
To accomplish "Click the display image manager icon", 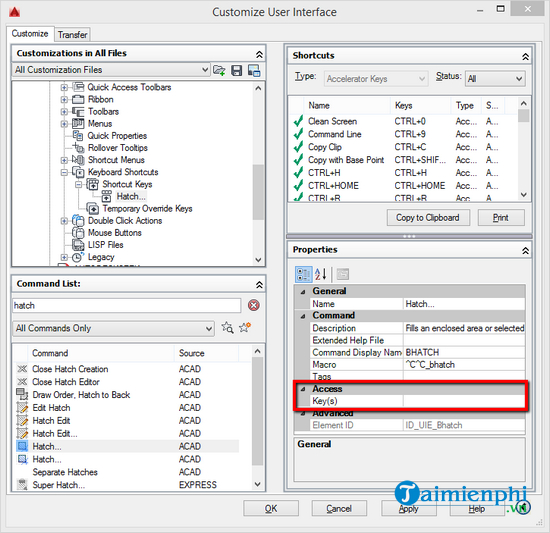I will coord(254,70).
